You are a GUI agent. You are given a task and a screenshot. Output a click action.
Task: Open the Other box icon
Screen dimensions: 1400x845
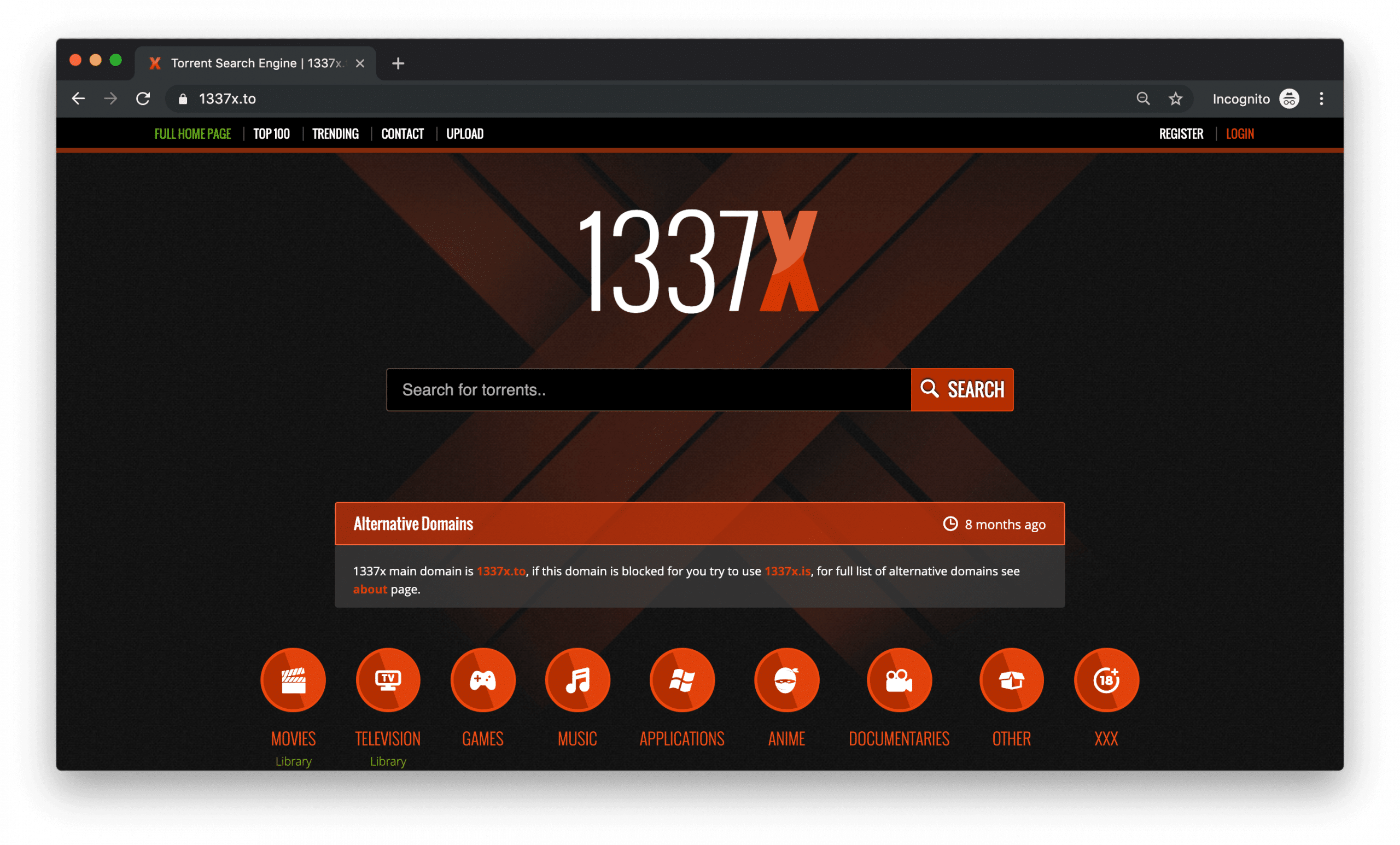coord(1011,680)
